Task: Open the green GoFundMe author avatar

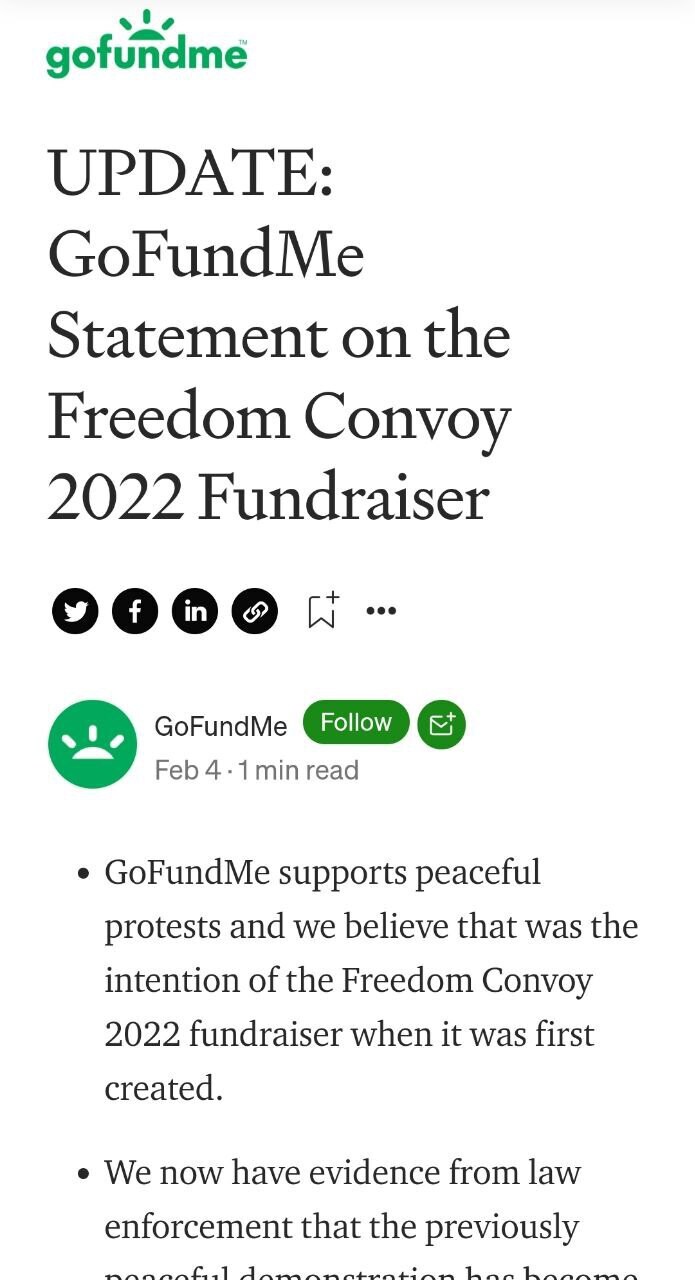Action: [x=92, y=744]
